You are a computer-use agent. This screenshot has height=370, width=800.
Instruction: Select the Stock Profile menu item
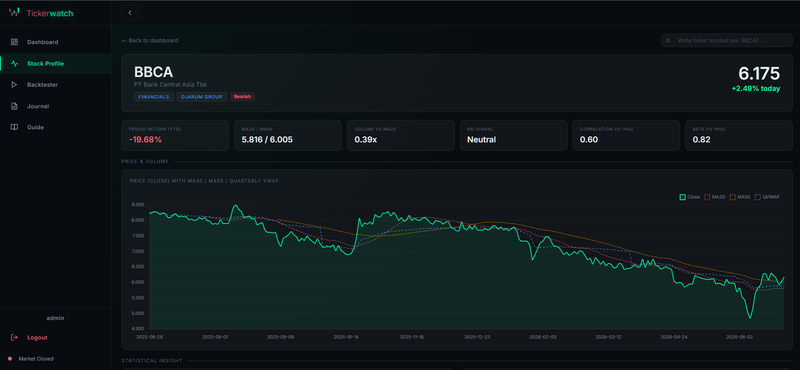click(55, 63)
